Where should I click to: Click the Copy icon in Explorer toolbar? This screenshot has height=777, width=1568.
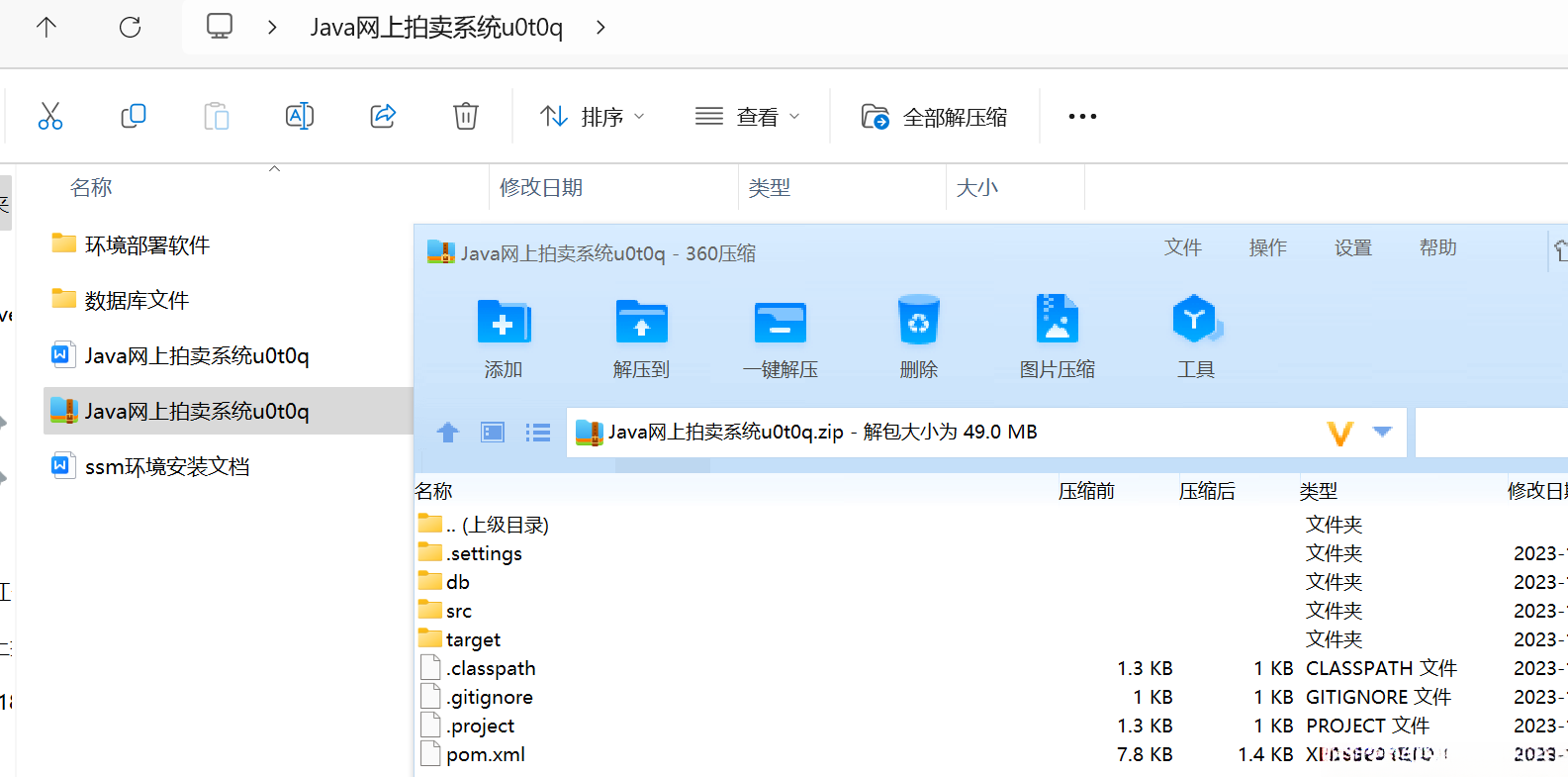point(134,116)
